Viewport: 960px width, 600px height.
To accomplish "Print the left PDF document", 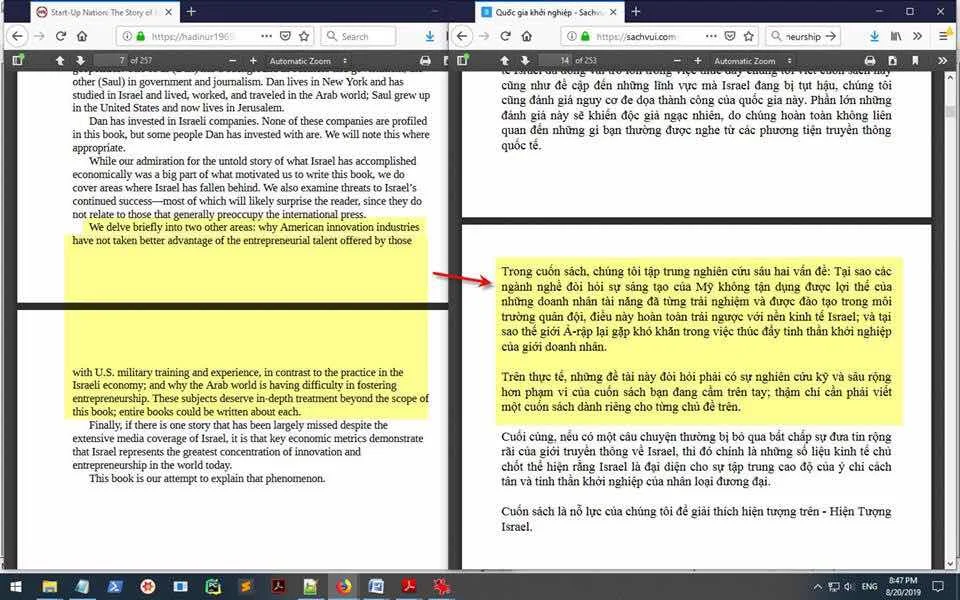I will coord(425,61).
